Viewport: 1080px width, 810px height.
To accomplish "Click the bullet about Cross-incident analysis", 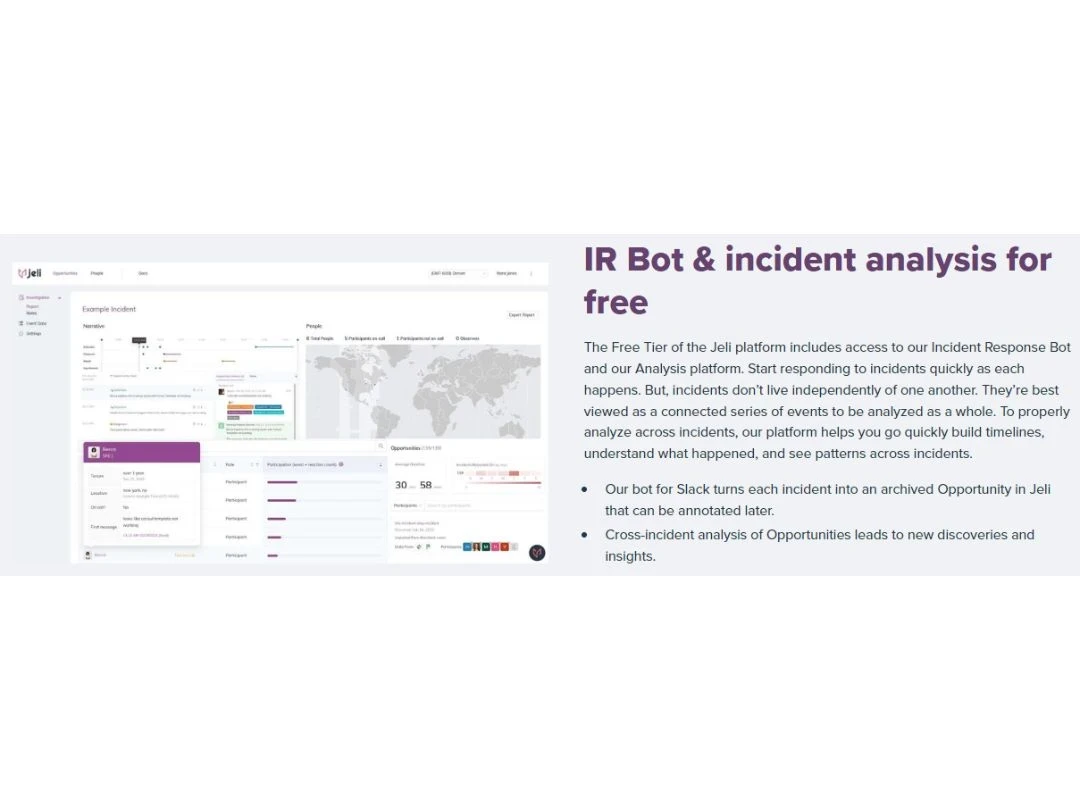I will 819,545.
